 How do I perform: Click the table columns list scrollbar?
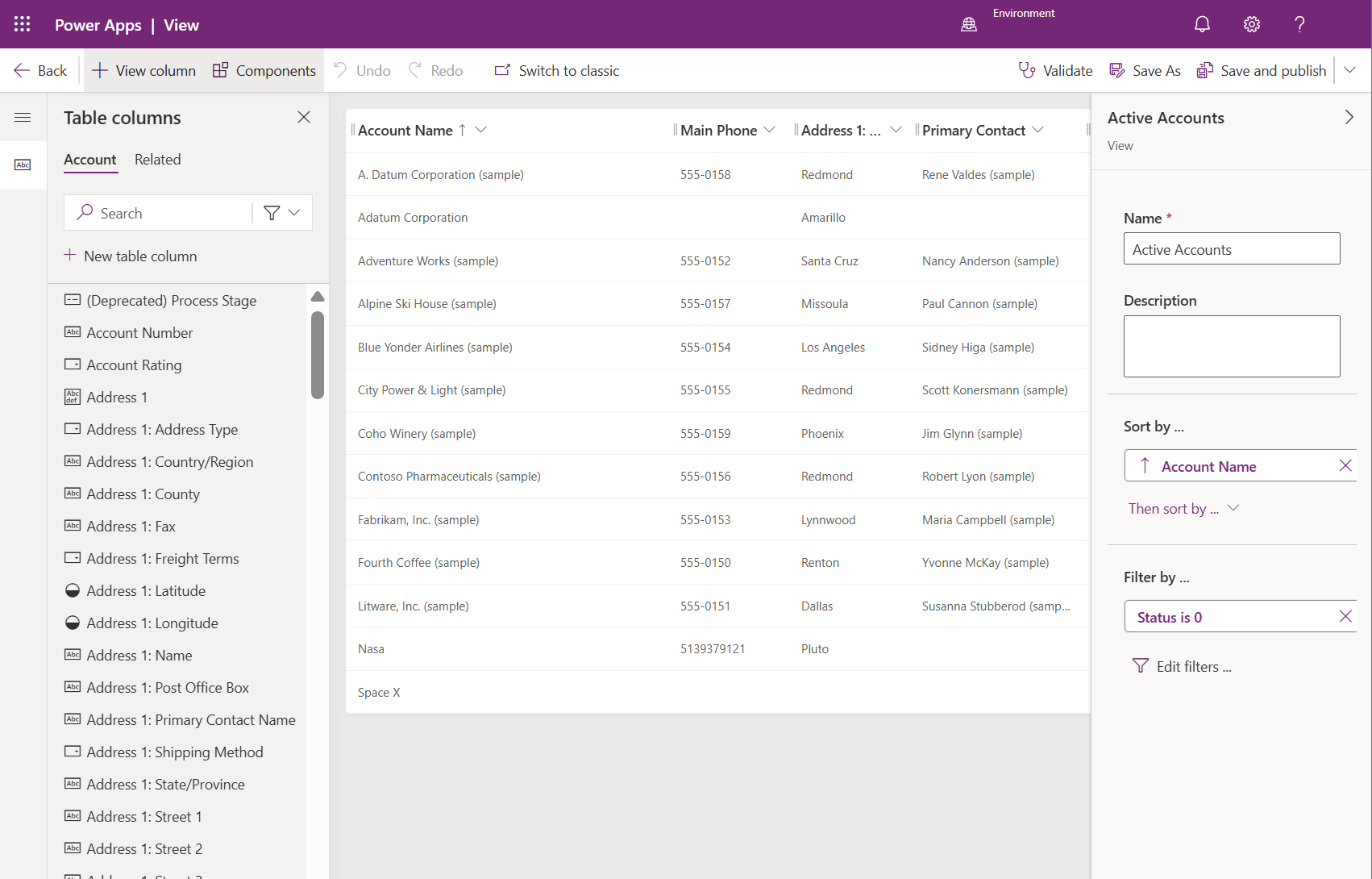point(318,355)
